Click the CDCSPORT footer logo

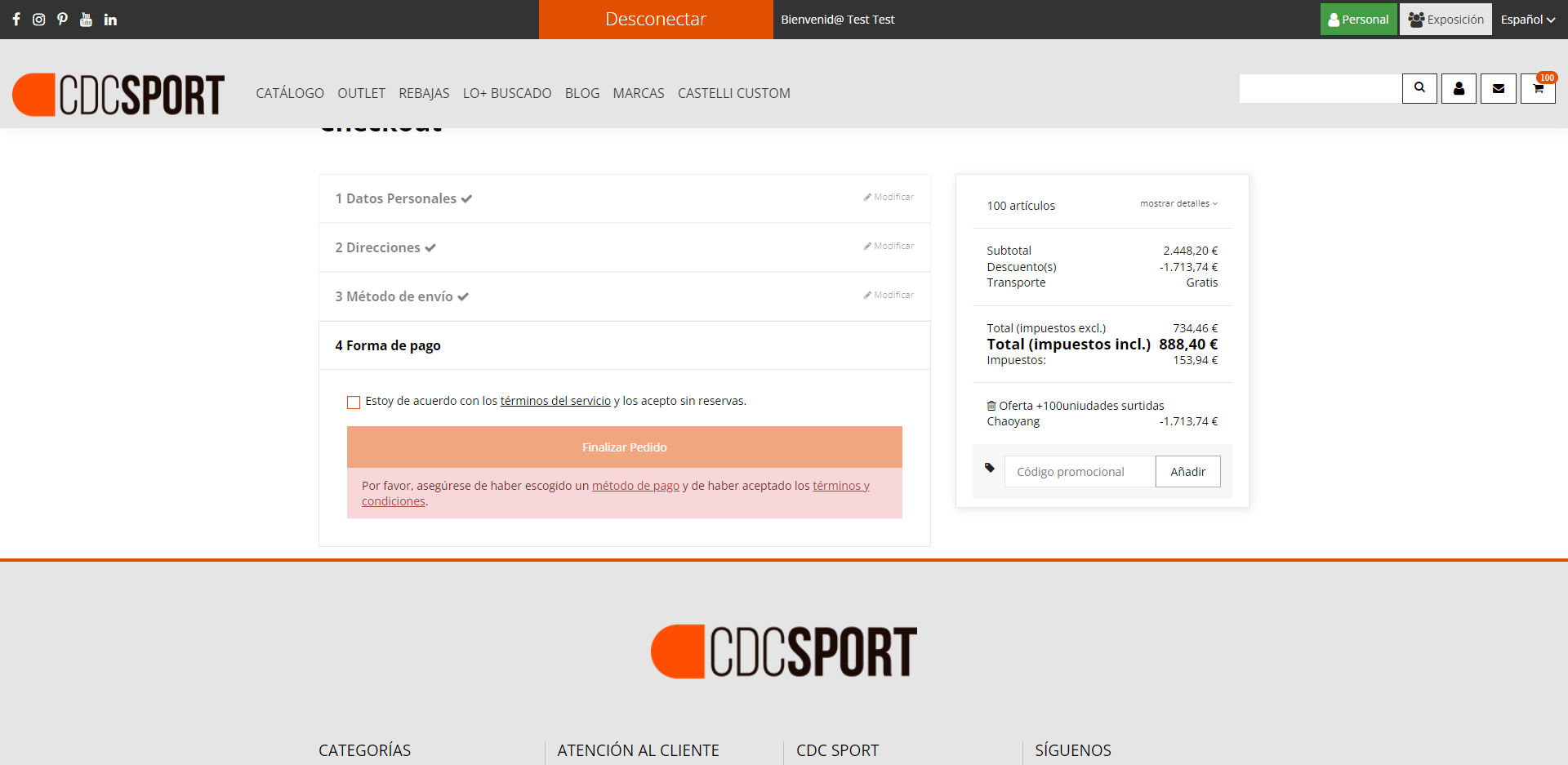coord(784,652)
